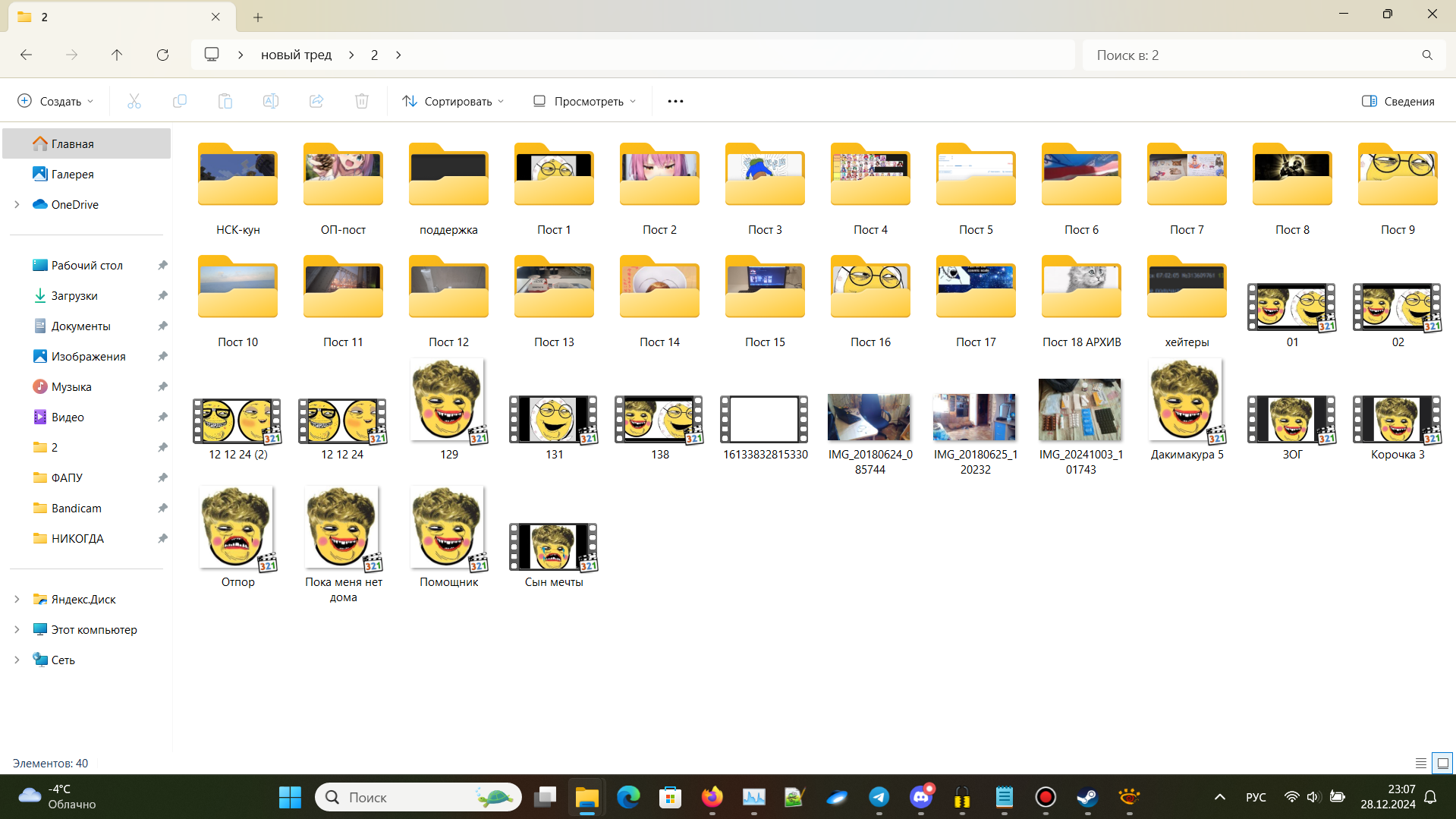1456x819 pixels.
Task: Expand Этот компьютер in navigation pane
Action: point(17,629)
